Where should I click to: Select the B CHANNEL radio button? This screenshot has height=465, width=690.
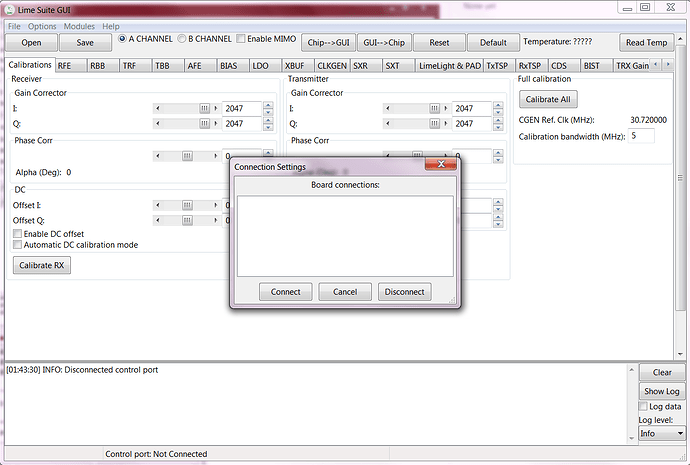click(x=182, y=39)
